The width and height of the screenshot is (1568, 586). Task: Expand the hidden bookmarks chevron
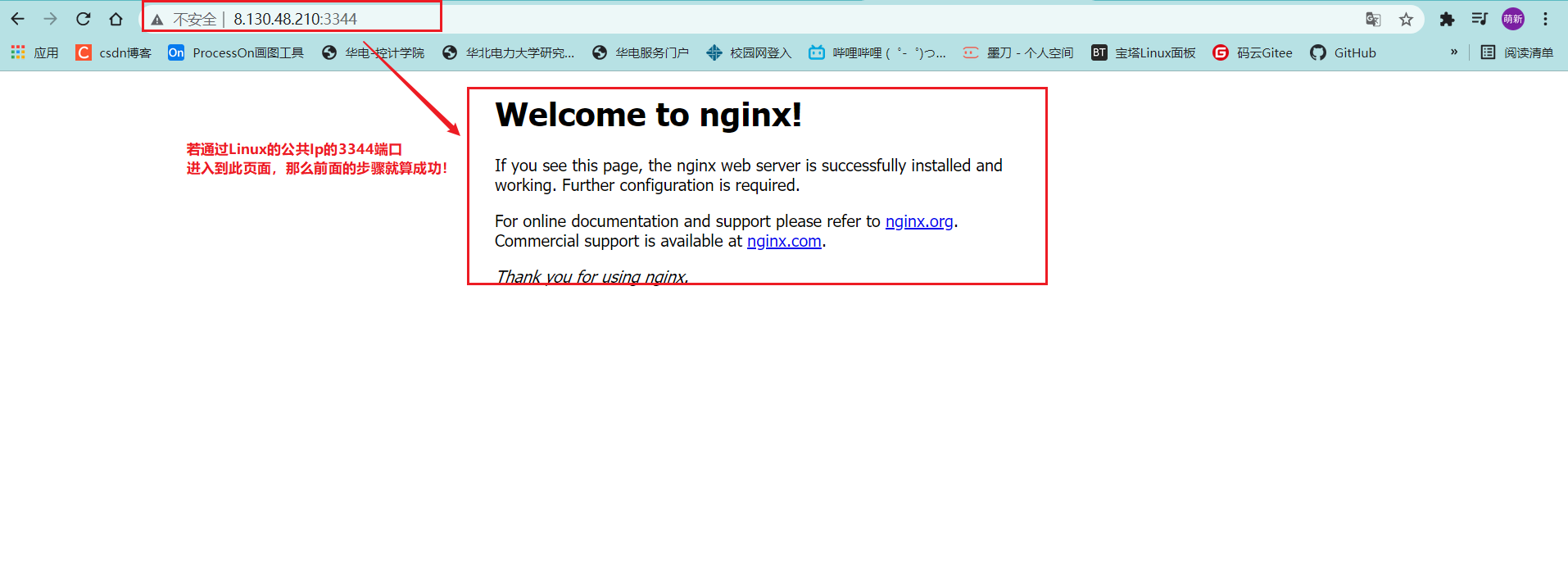(1454, 52)
